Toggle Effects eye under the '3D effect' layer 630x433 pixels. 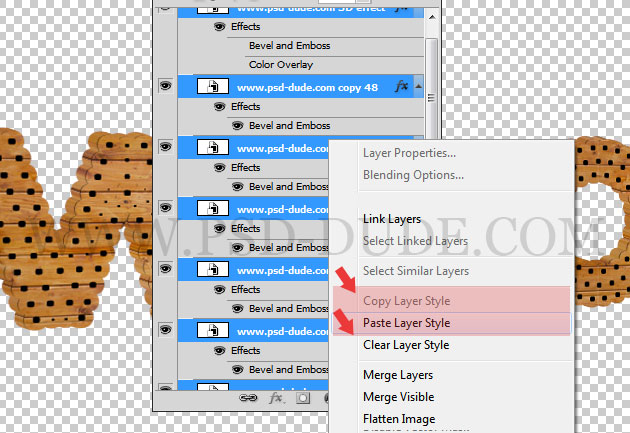(219, 27)
